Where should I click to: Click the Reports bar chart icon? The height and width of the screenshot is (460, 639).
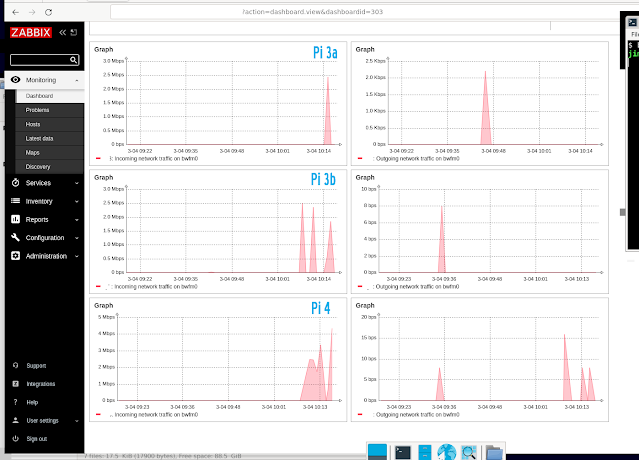15,219
